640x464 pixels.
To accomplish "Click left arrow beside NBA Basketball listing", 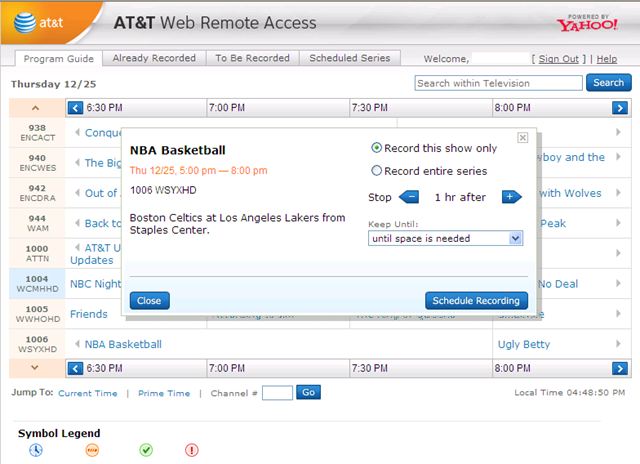I will pyautogui.click(x=77, y=344).
